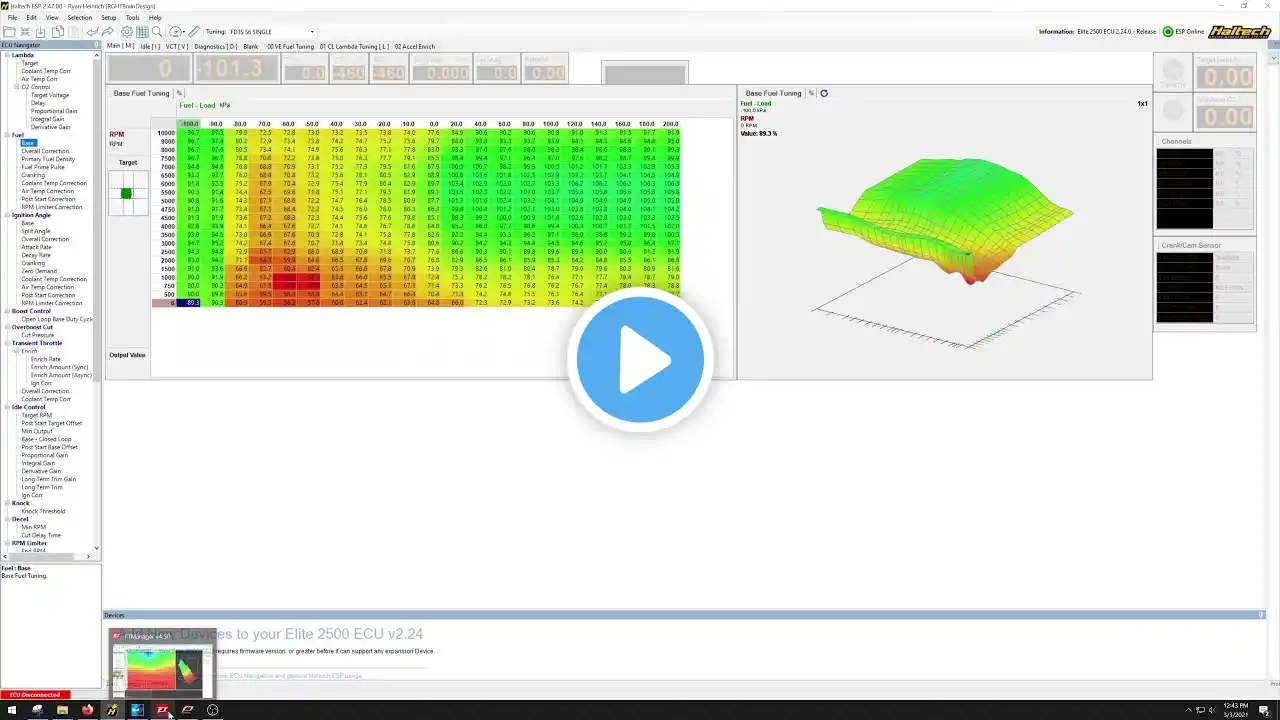Image resolution: width=1280 pixels, height=720 pixels.
Task: Click the ruler/pen icon beside the gauge icon
Action: (194, 32)
